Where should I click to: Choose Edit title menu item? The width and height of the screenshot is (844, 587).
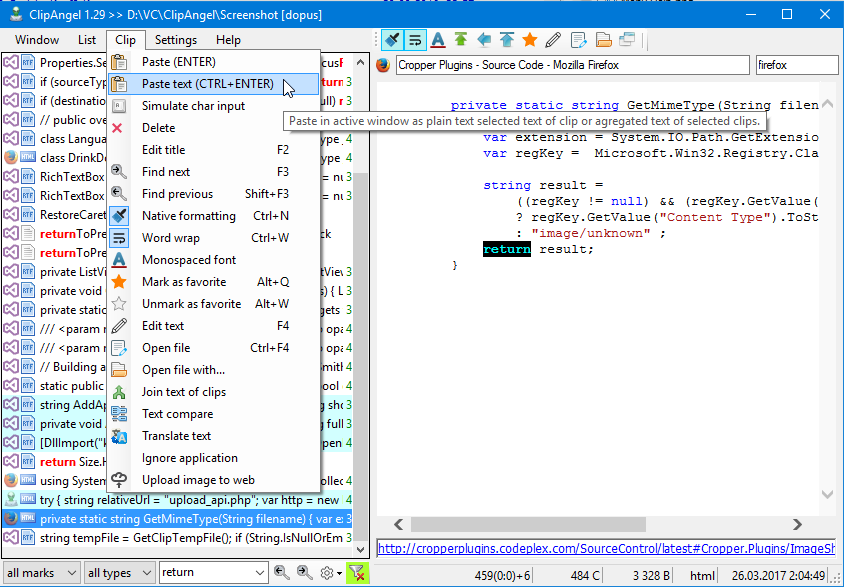click(214, 150)
